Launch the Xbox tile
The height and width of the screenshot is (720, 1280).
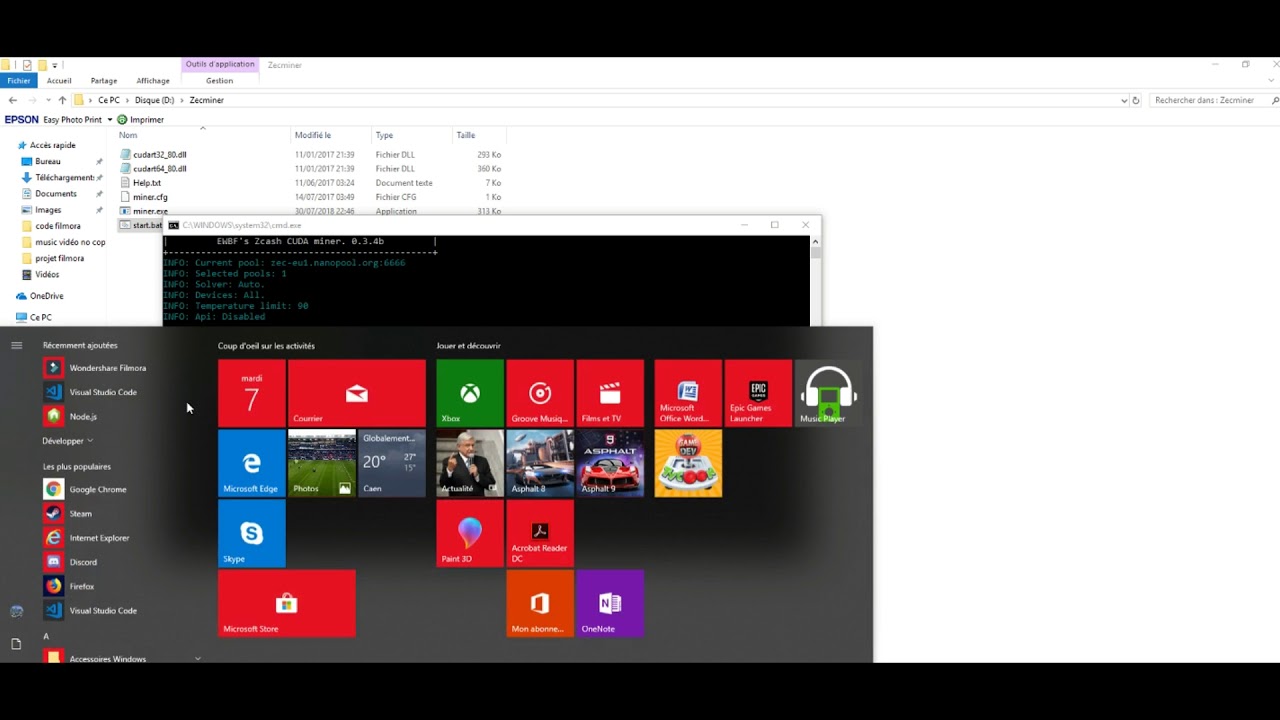click(470, 393)
